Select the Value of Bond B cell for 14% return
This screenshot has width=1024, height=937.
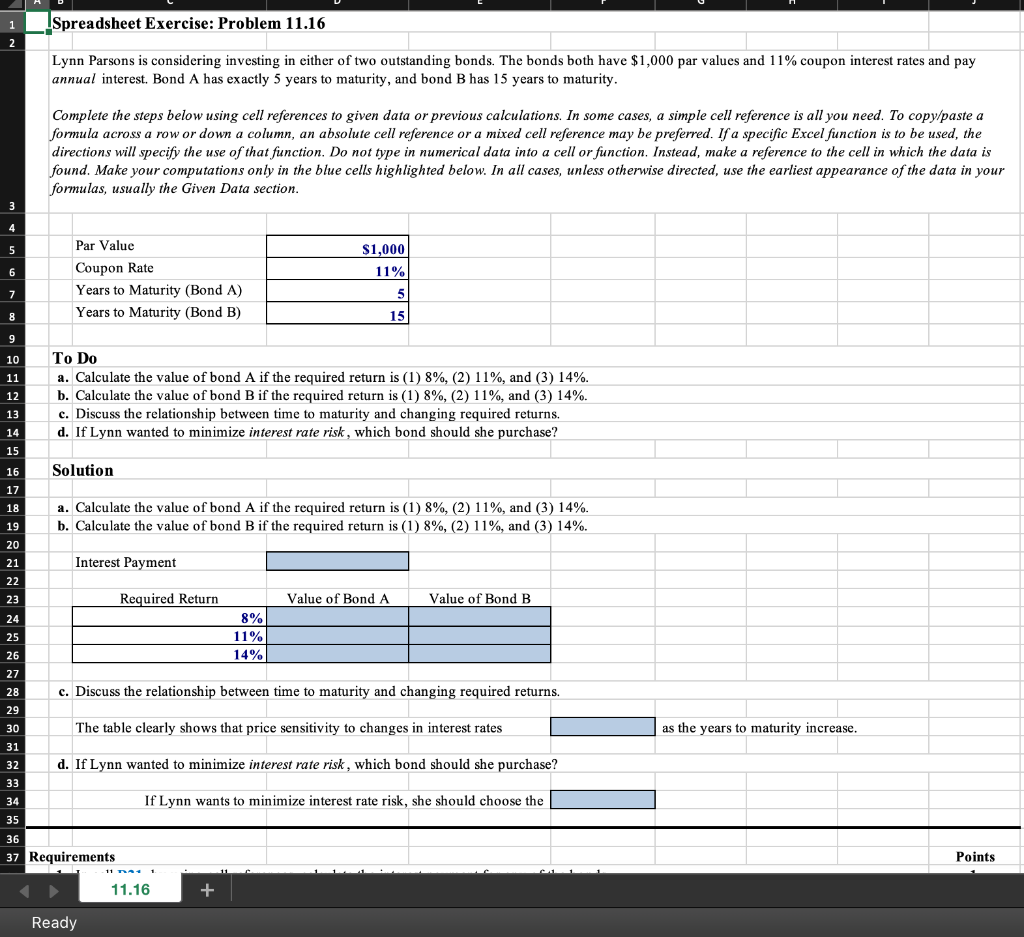(x=480, y=653)
